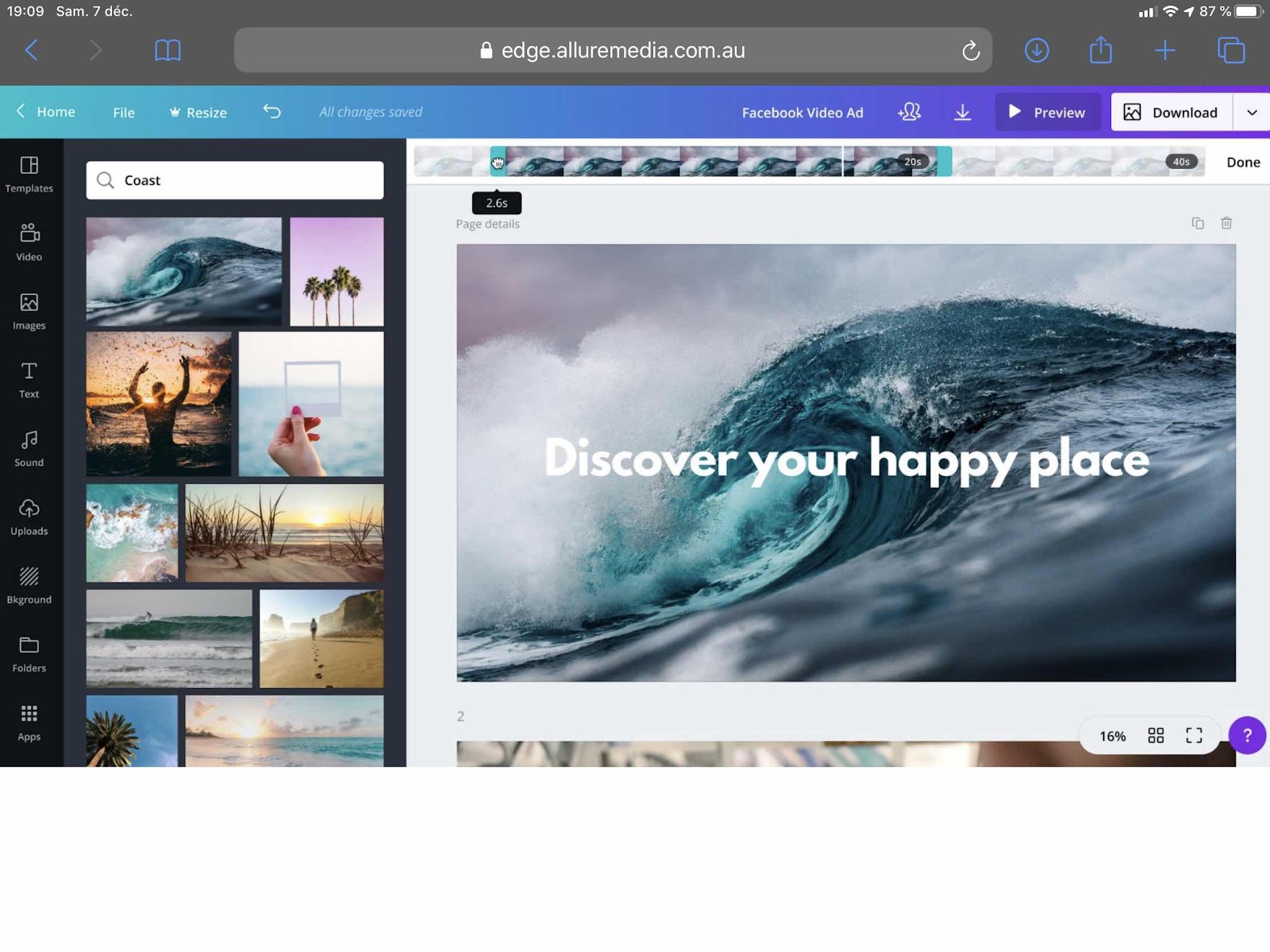Click the Page details field

coord(487,224)
